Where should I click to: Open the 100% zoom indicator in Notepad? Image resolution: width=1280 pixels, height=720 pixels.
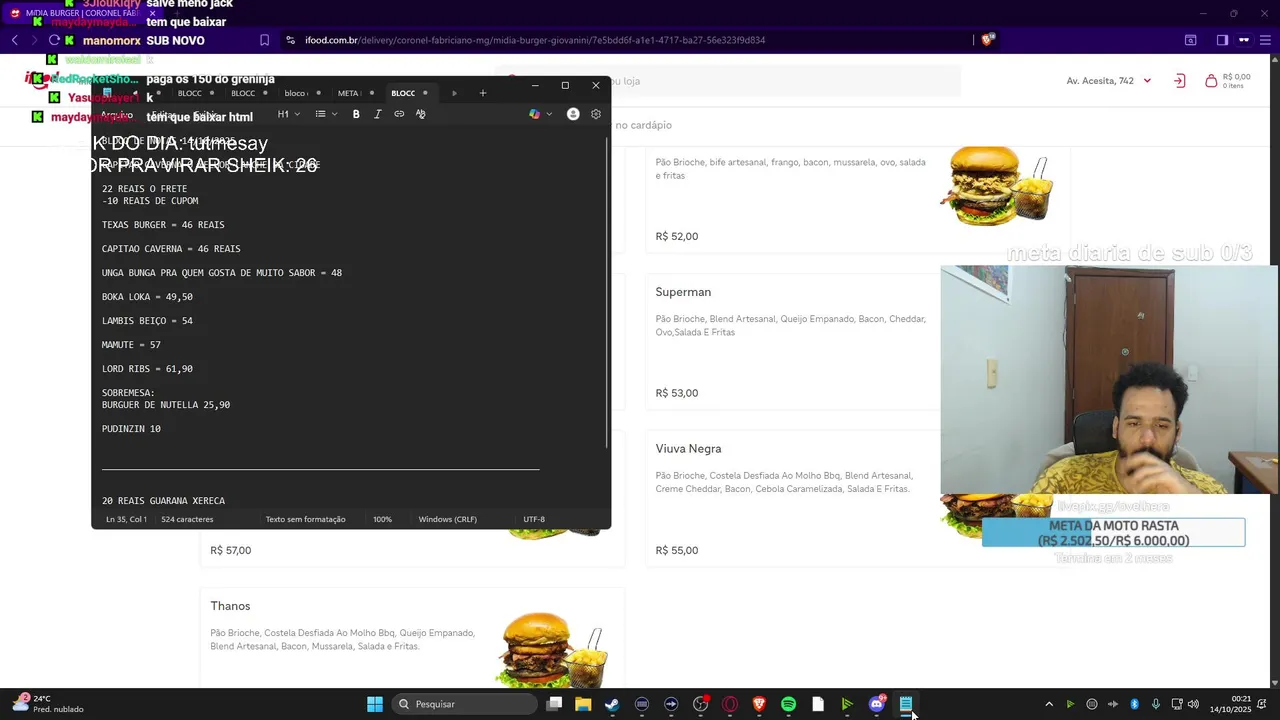point(382,519)
